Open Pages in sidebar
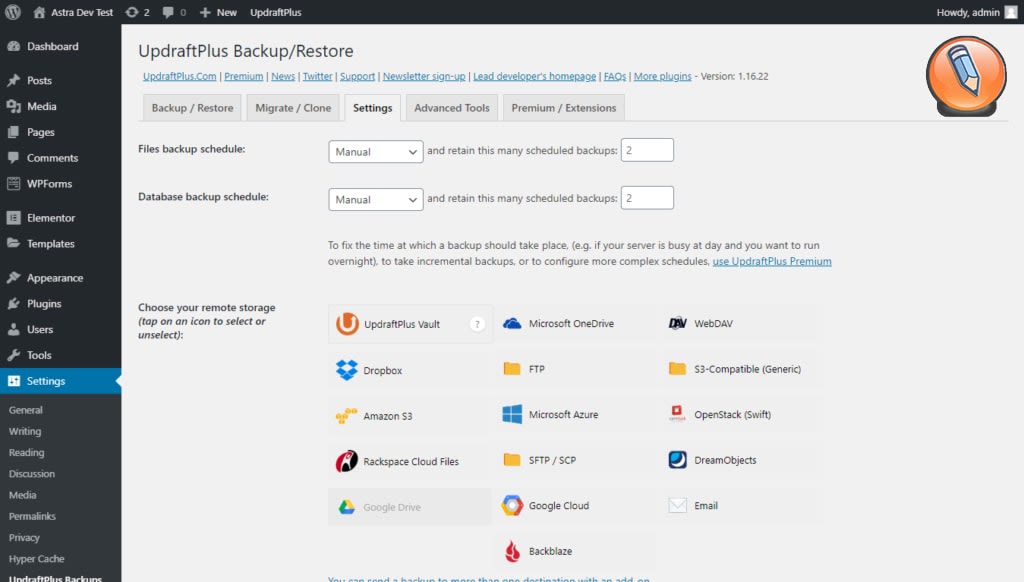This screenshot has height=582, width=1024. point(60,132)
